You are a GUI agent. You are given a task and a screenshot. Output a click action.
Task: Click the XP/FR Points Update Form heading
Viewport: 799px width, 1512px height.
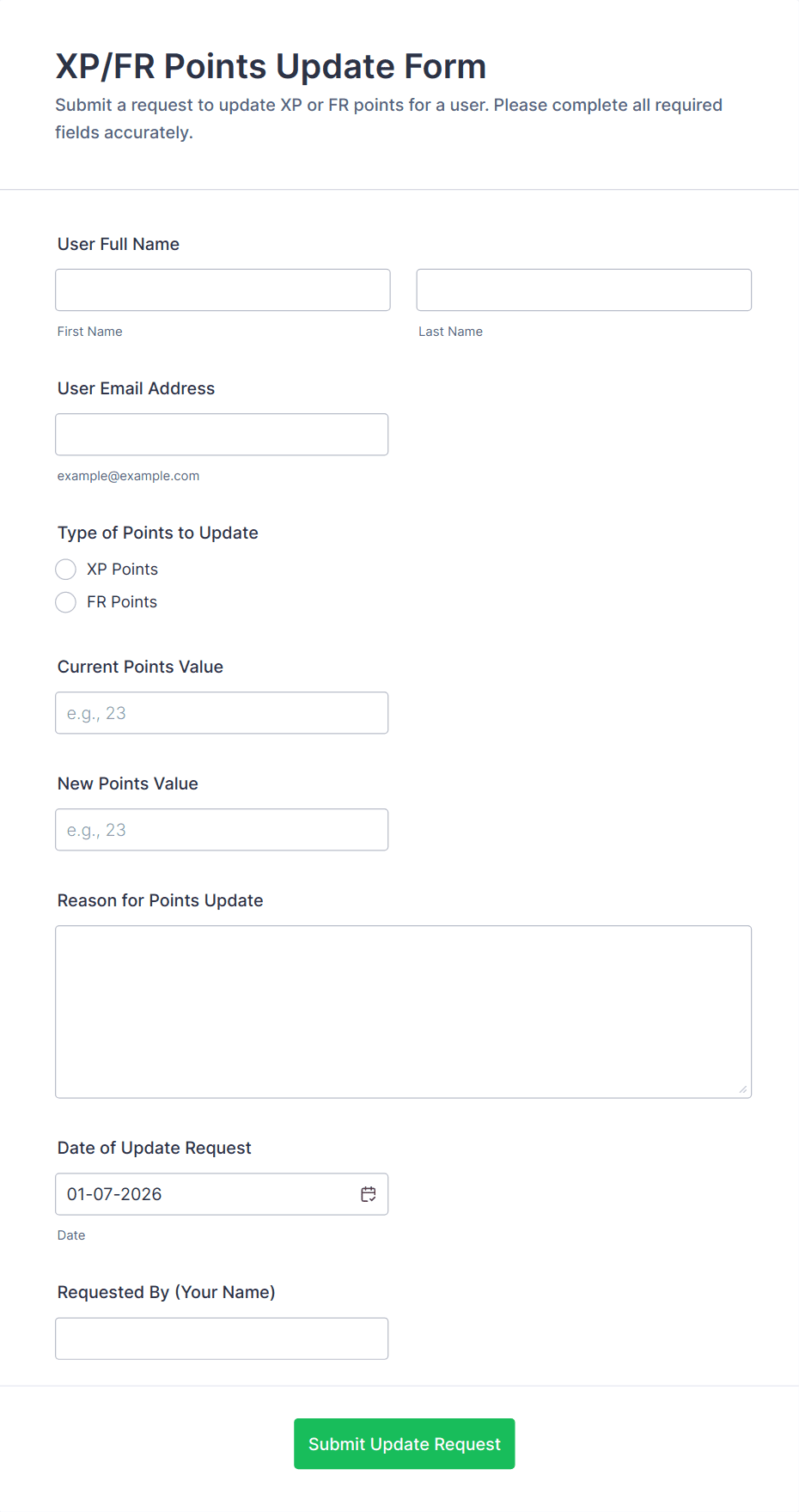pyautogui.click(x=271, y=66)
